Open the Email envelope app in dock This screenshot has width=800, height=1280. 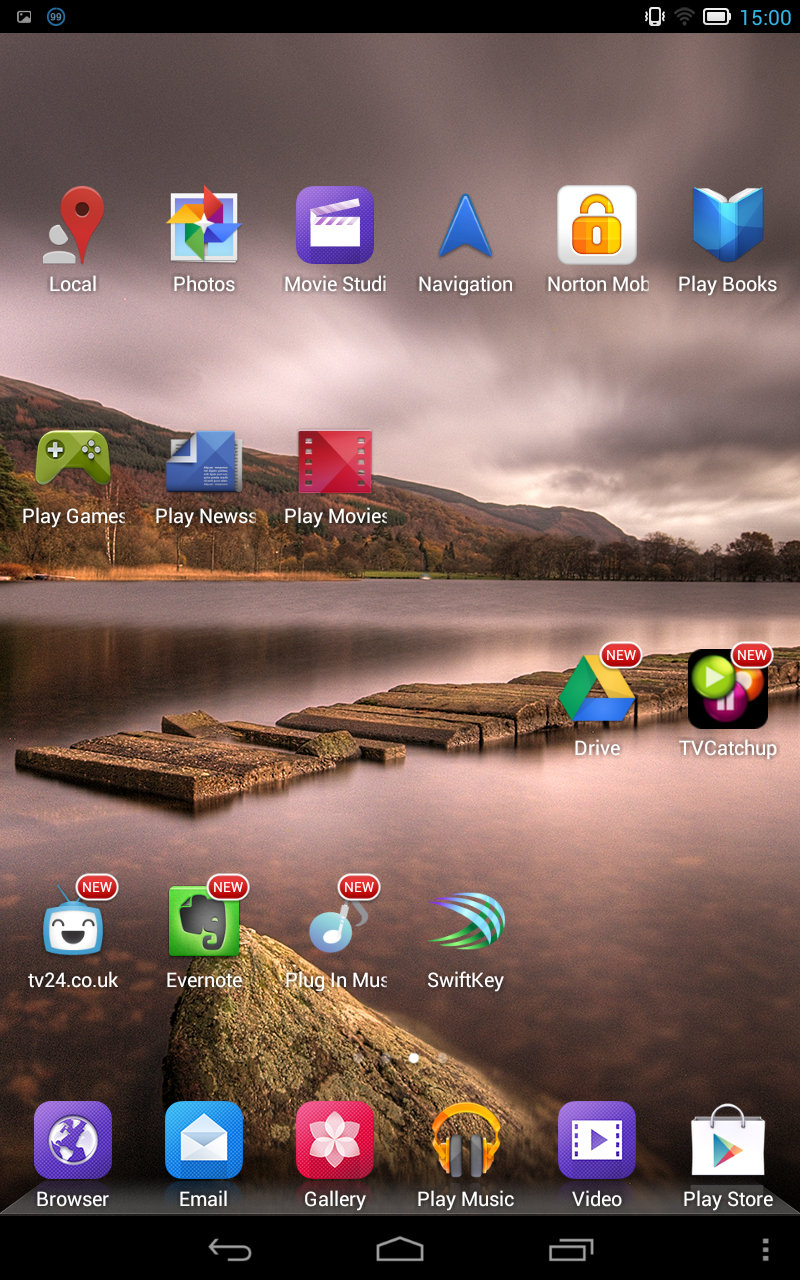pos(204,1141)
